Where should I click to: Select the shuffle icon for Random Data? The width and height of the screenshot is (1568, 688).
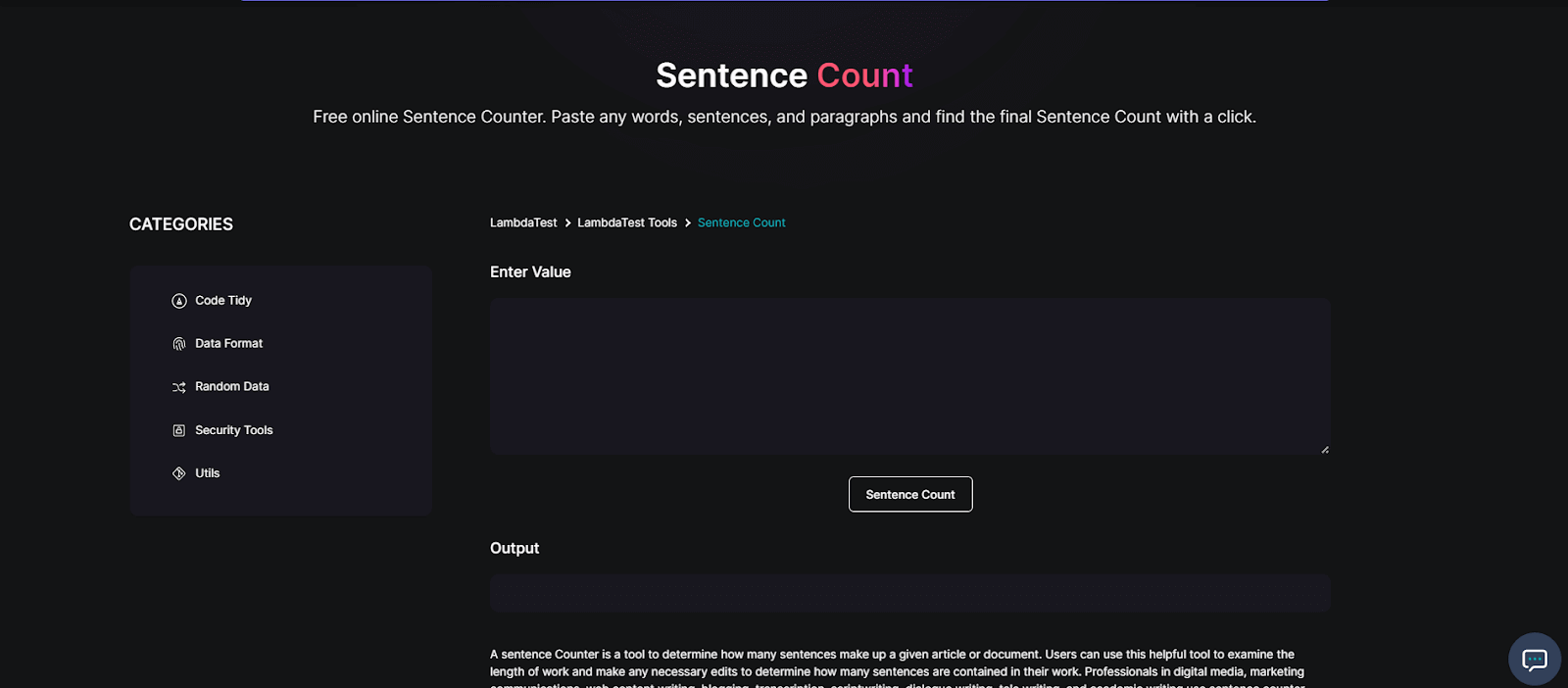(x=178, y=386)
